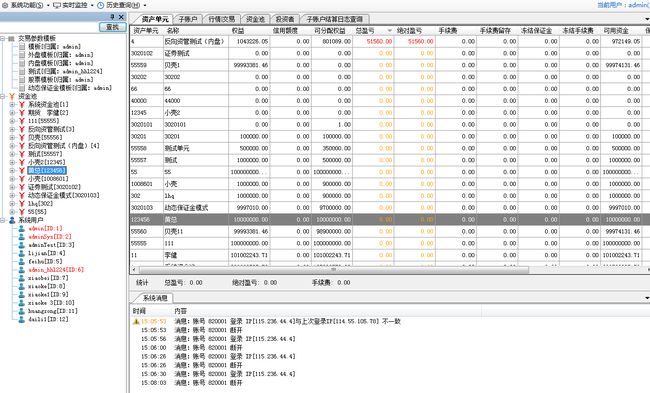Click the yuan icon of 测试[55557]
This screenshot has height=393, width=650.
[22, 154]
